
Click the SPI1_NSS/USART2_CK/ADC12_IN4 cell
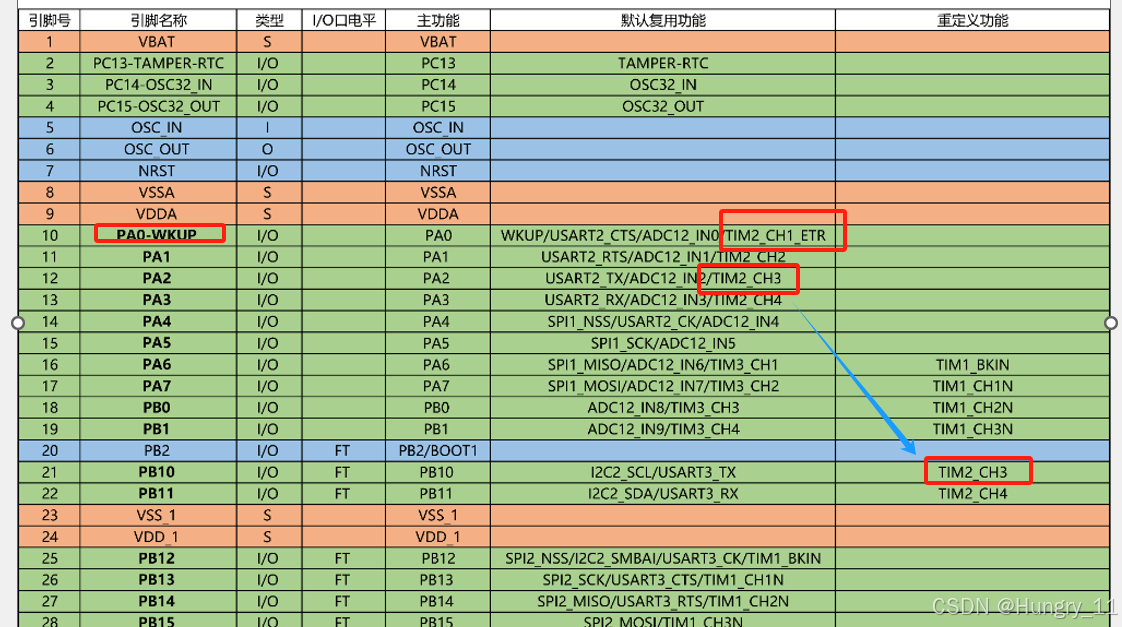tap(663, 321)
